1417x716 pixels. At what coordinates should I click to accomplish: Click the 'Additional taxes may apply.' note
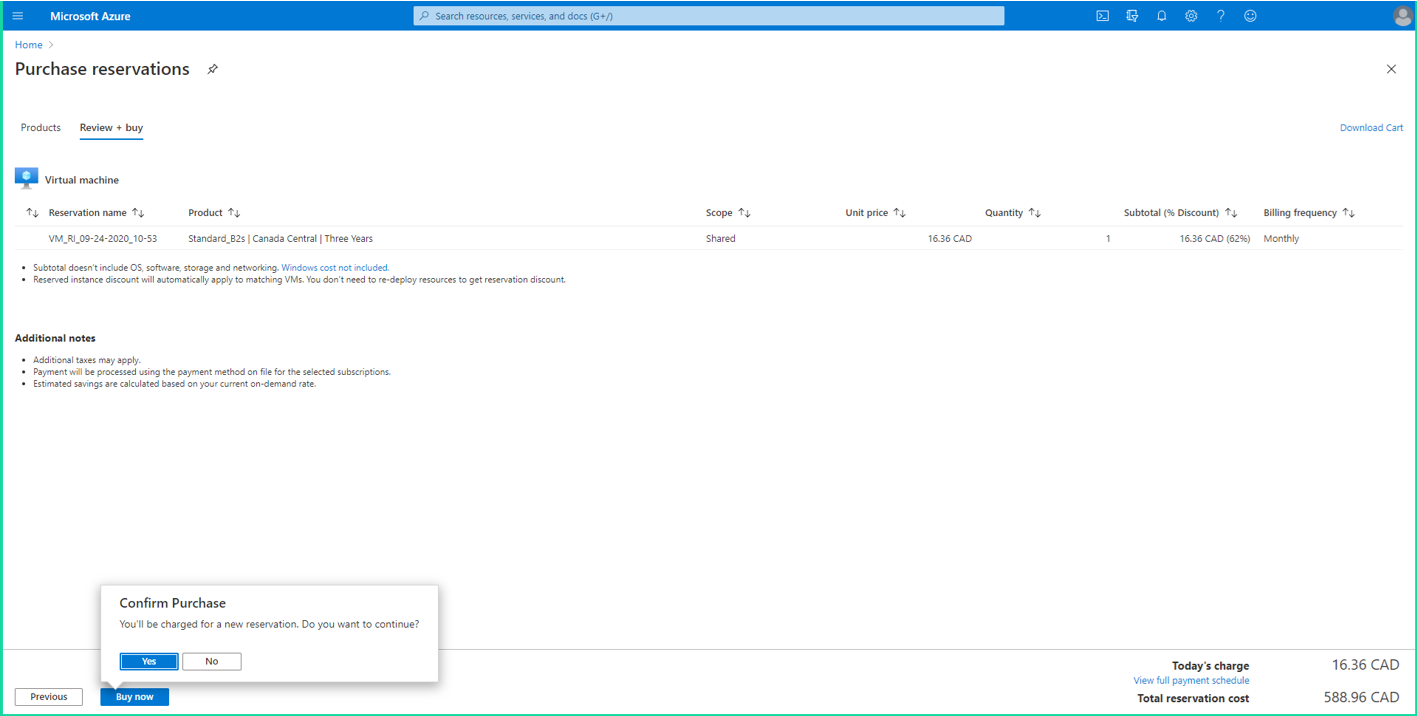click(87, 360)
